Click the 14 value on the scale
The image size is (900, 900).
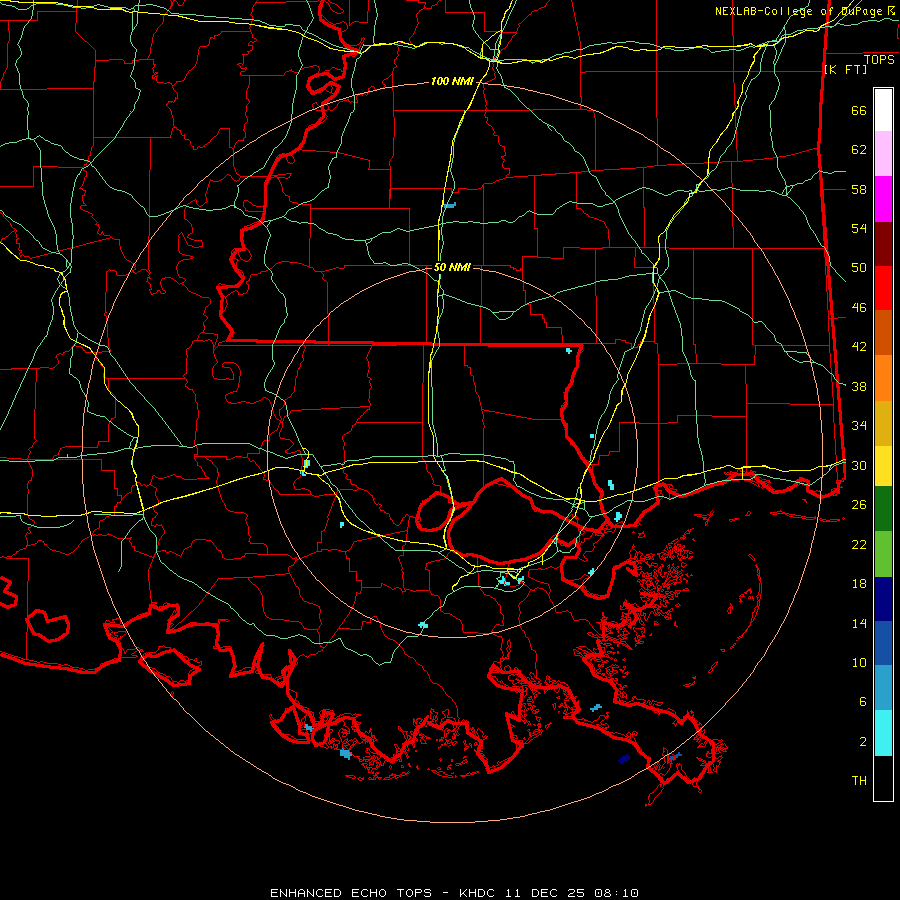click(859, 623)
